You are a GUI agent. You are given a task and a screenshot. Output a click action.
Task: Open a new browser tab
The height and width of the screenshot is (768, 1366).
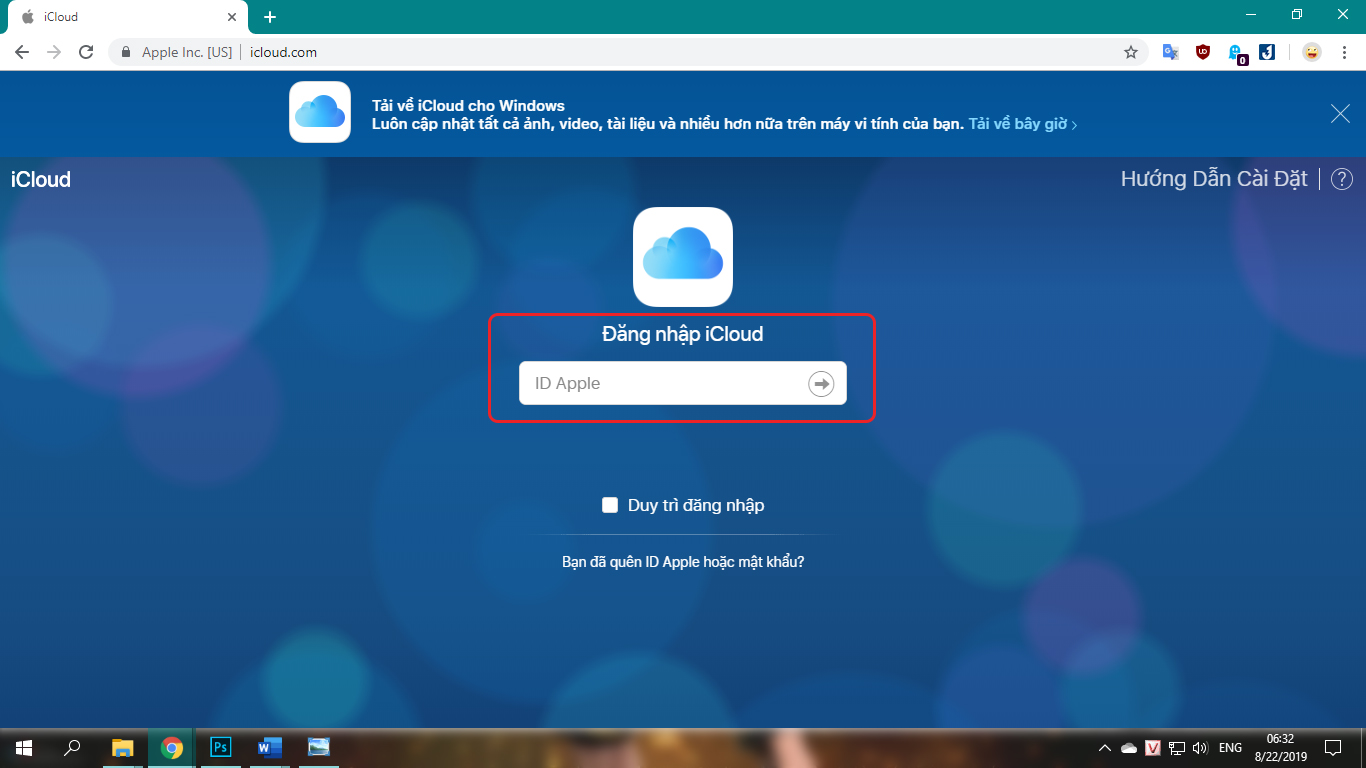click(x=270, y=17)
